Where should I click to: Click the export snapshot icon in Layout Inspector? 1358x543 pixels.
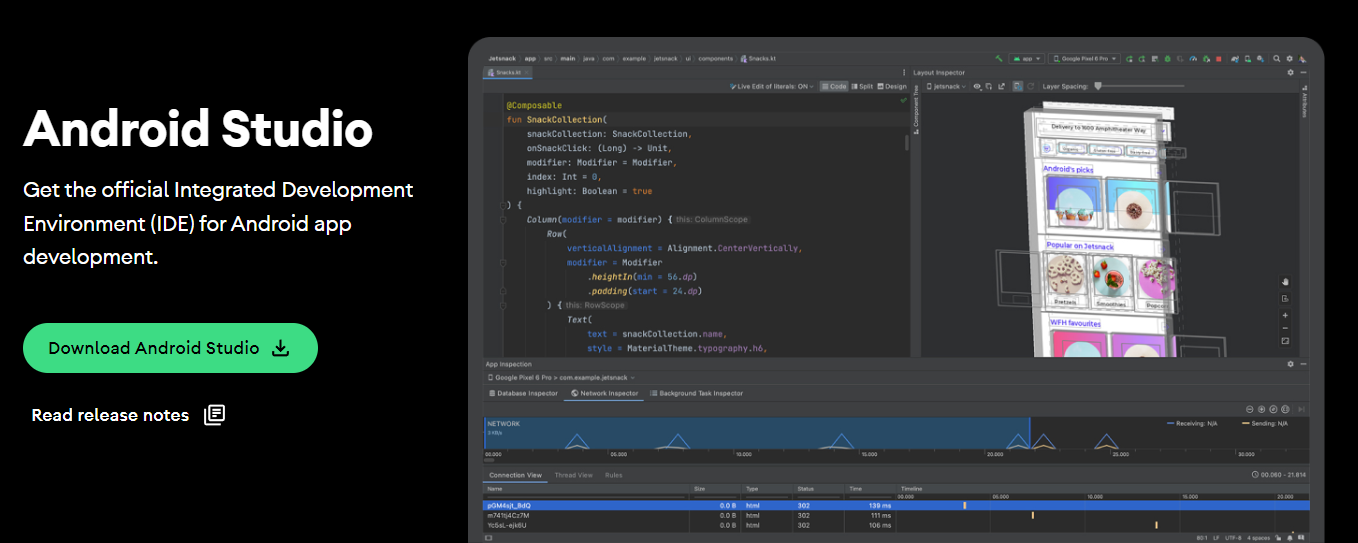click(x=1001, y=86)
